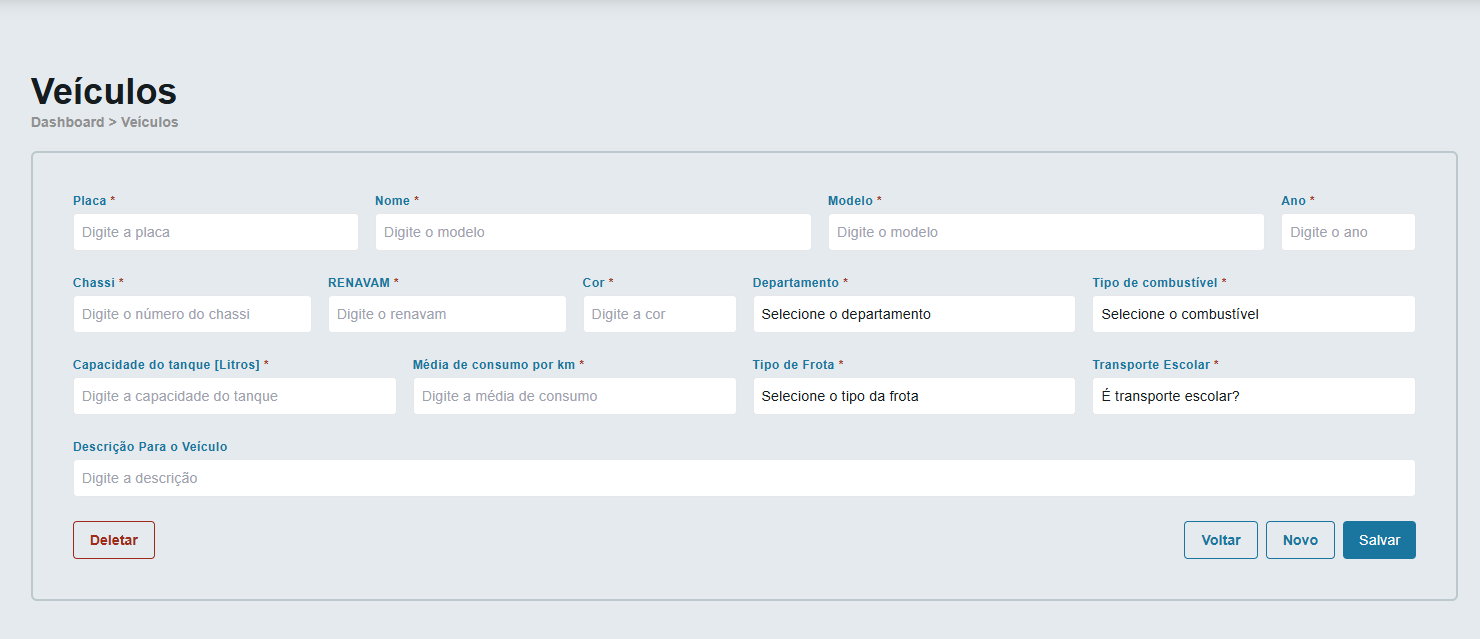The image size is (1480, 639).
Task: Click the Voltar button
Action: [x=1220, y=540]
